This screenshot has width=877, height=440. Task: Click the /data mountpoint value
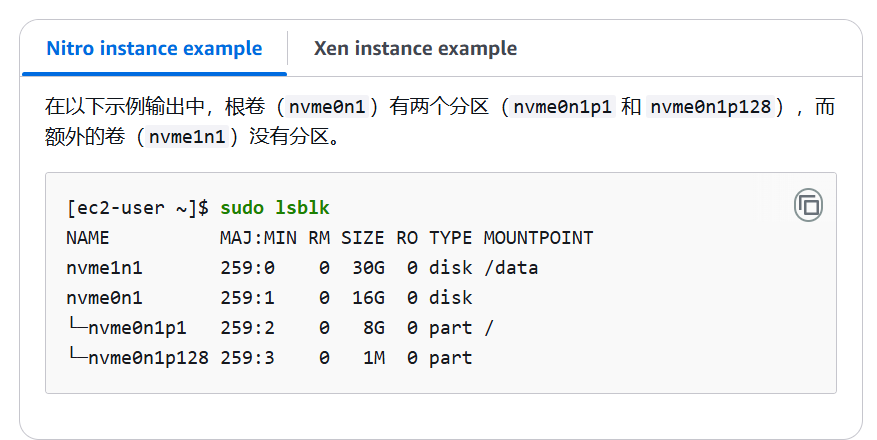tap(511, 268)
